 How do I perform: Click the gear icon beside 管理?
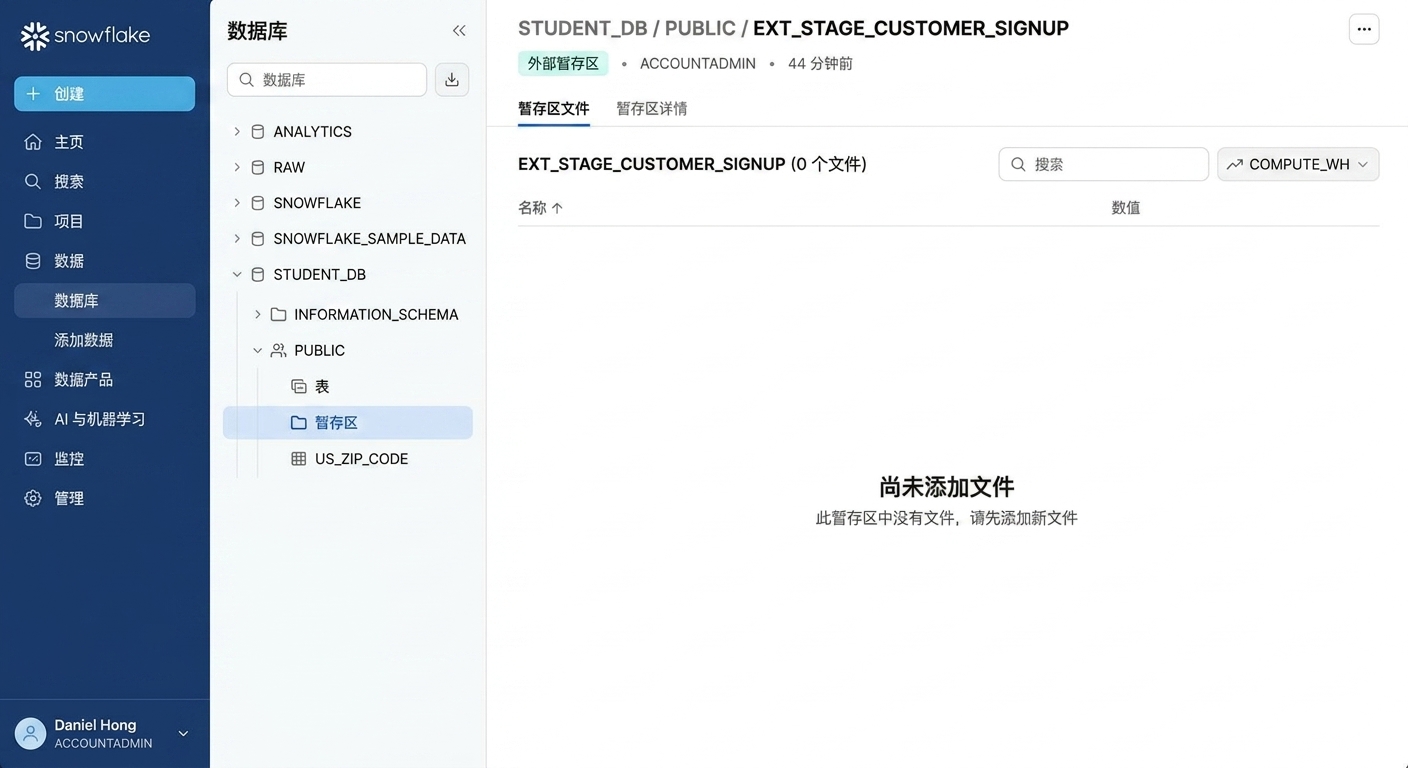(x=33, y=498)
